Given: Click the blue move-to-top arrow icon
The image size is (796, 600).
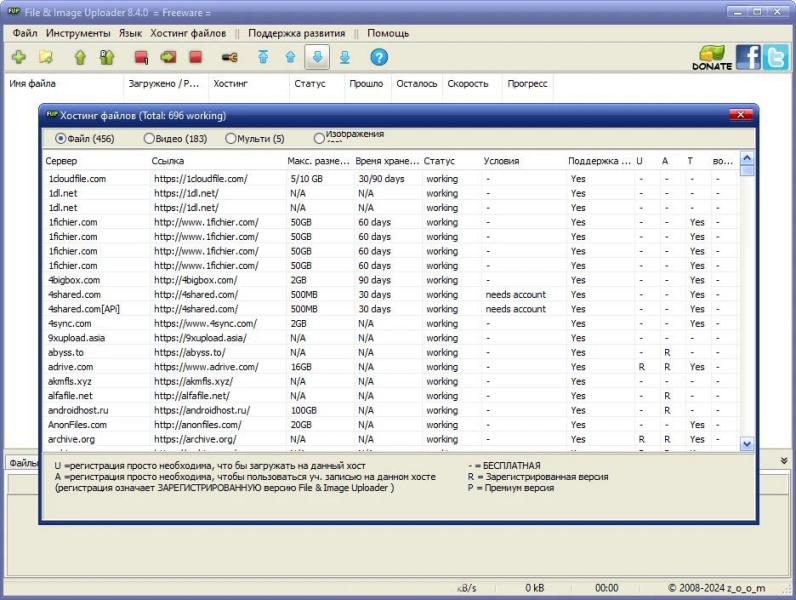Looking at the screenshot, I should [x=263, y=57].
